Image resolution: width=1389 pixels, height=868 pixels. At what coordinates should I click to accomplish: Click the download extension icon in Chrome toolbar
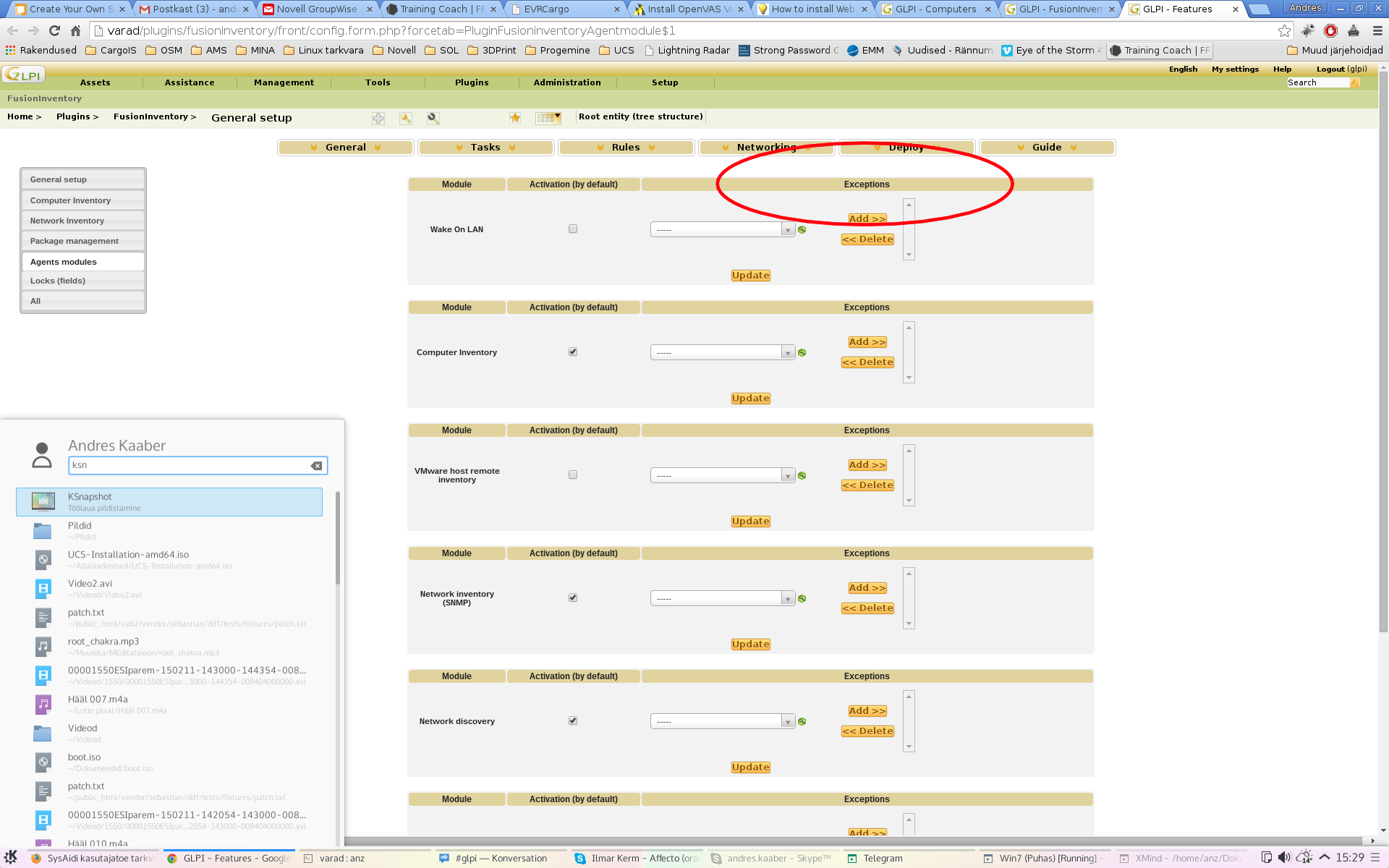click(x=1354, y=30)
